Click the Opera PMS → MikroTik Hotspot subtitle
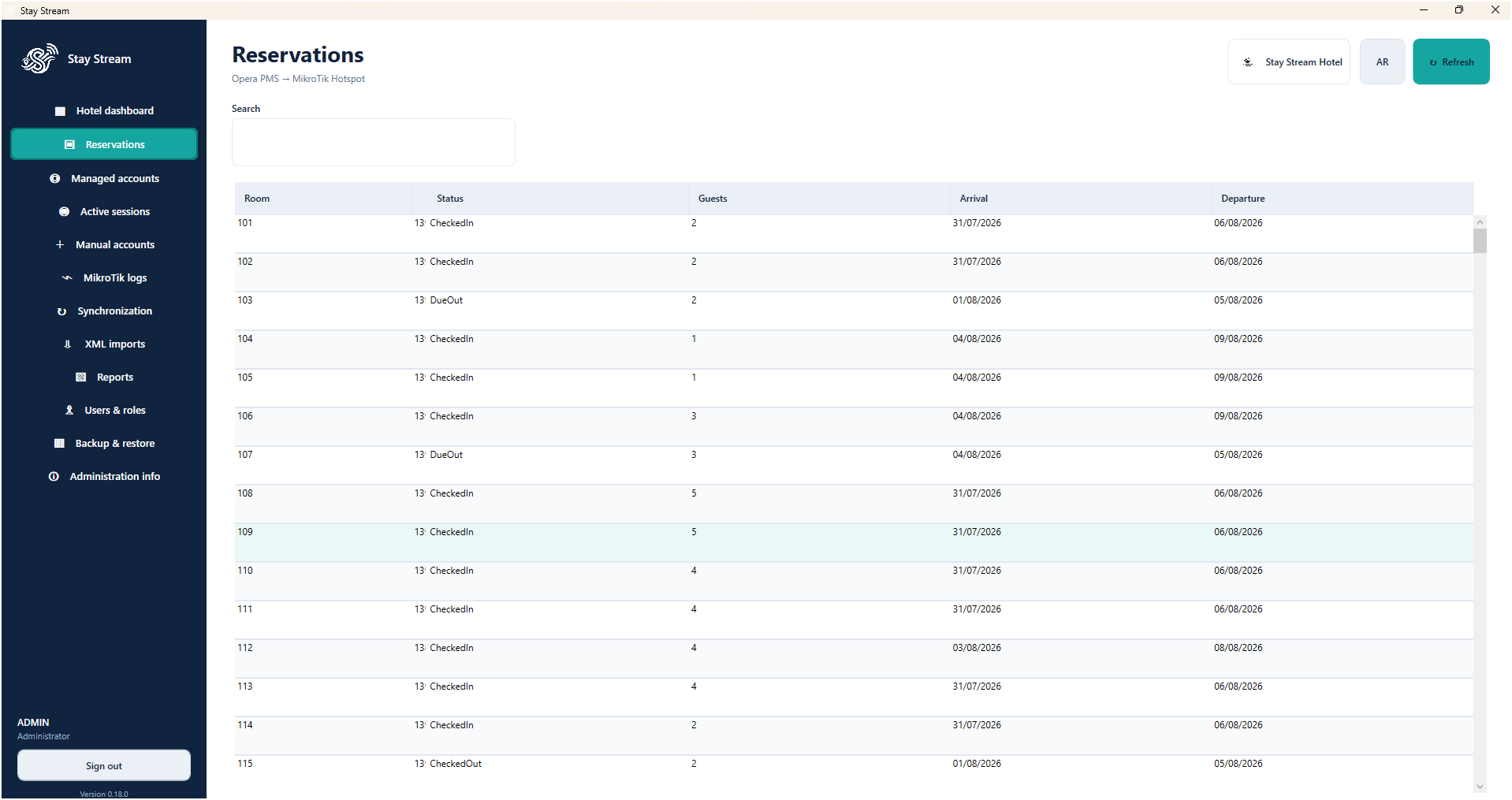 click(x=298, y=79)
